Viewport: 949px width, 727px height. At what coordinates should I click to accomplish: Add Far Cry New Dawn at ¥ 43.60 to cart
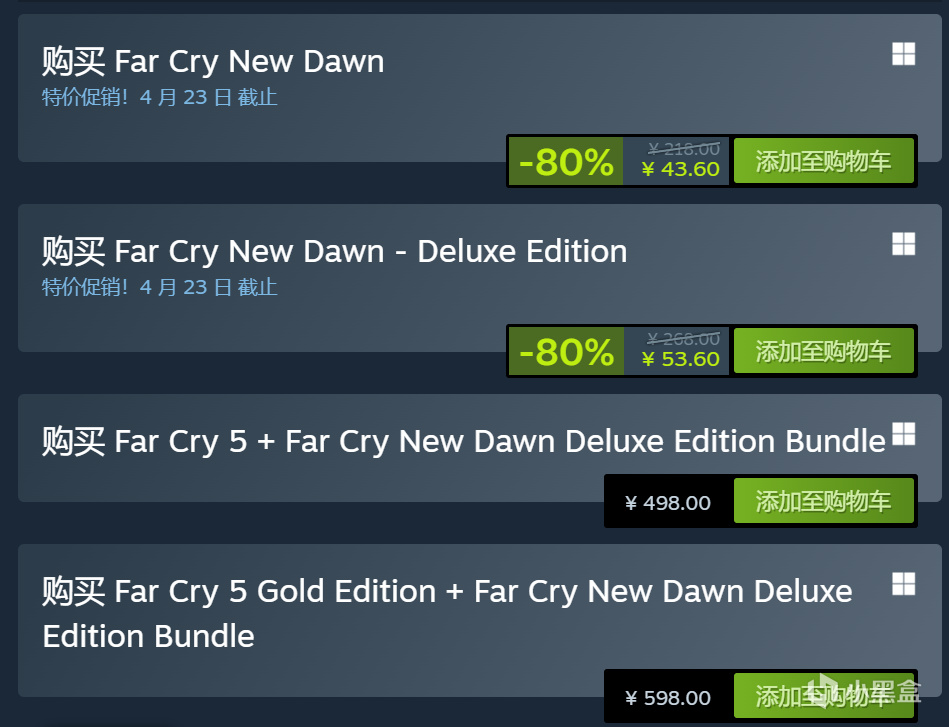pyautogui.click(x=823, y=161)
